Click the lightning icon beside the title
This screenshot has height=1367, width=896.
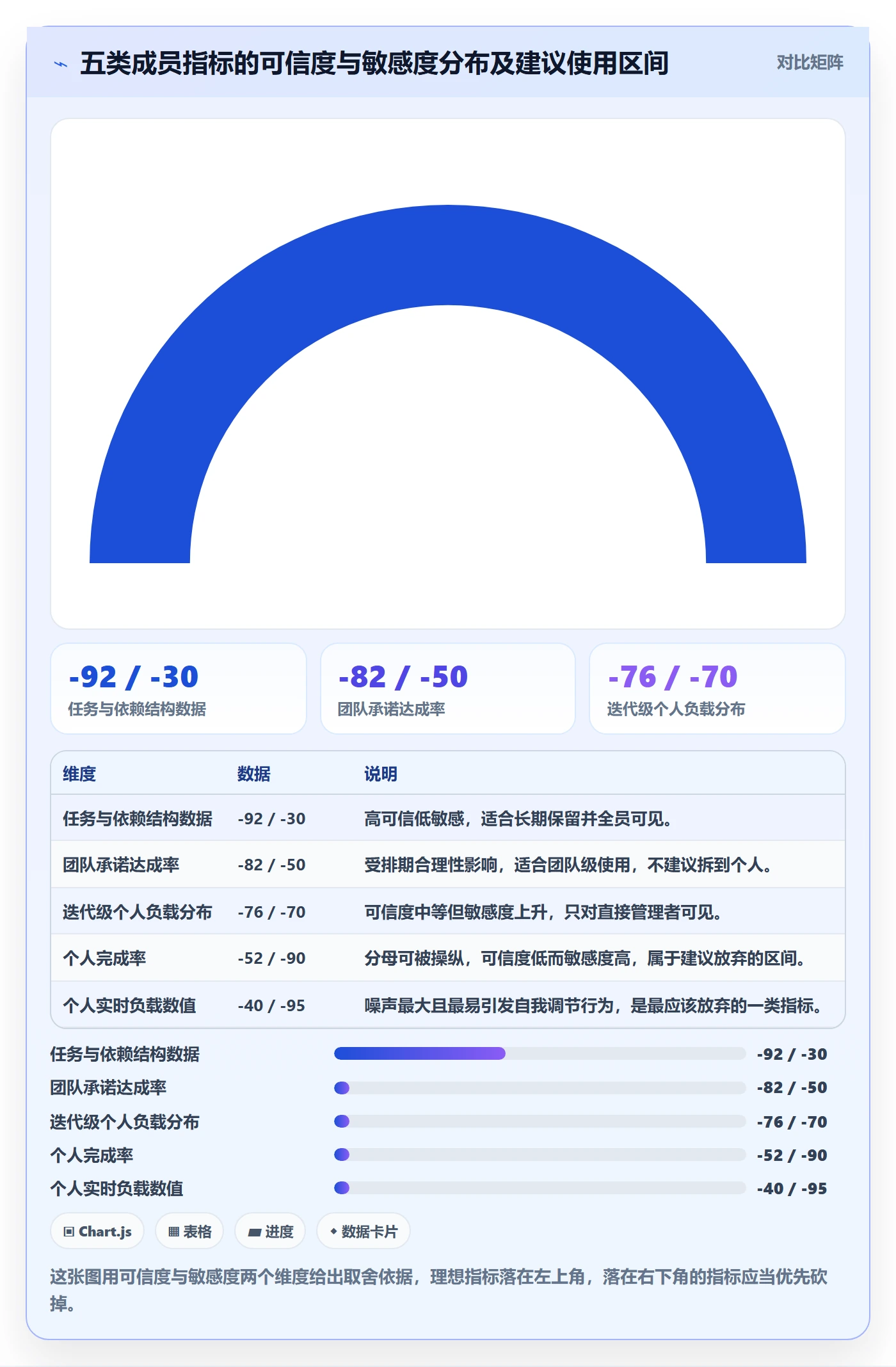(x=61, y=63)
